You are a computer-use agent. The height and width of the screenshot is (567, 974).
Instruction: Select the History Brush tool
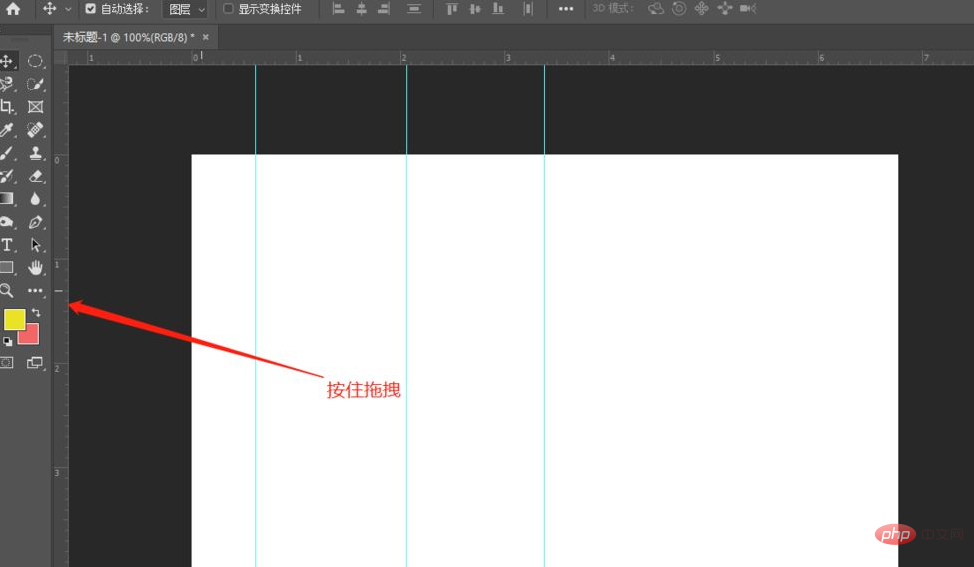7,176
